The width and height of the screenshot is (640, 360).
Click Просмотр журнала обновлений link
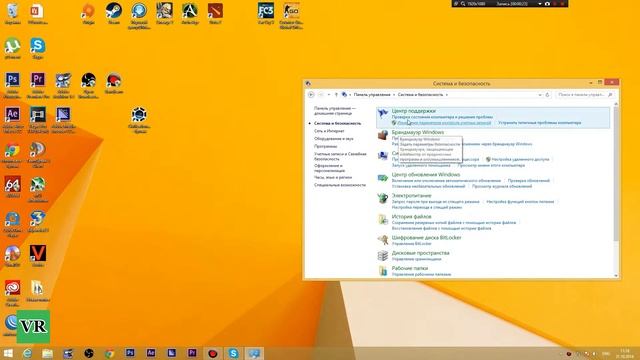point(502,186)
